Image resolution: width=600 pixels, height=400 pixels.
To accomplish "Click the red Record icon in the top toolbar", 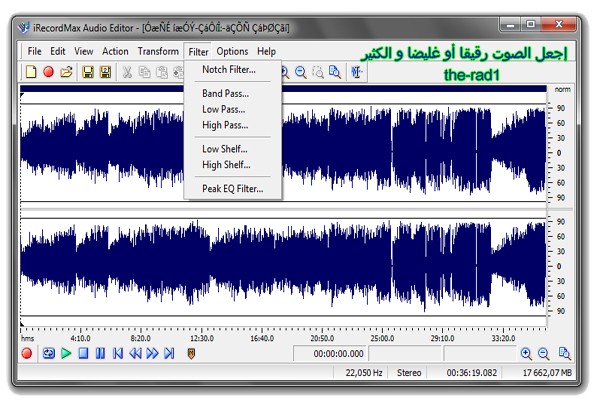I will click(49, 72).
